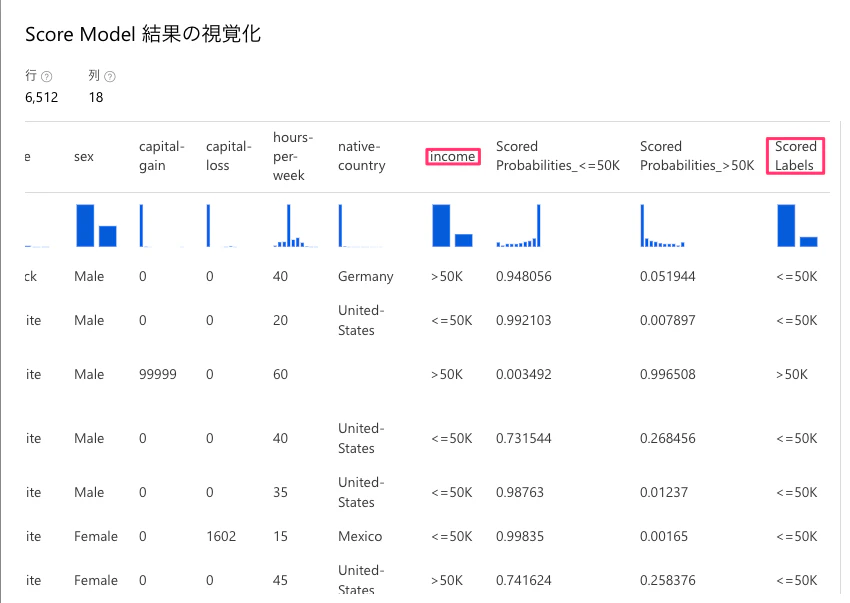The height and width of the screenshot is (603, 850).
Task: Click the 1602 capital-loss value
Action: point(221,536)
